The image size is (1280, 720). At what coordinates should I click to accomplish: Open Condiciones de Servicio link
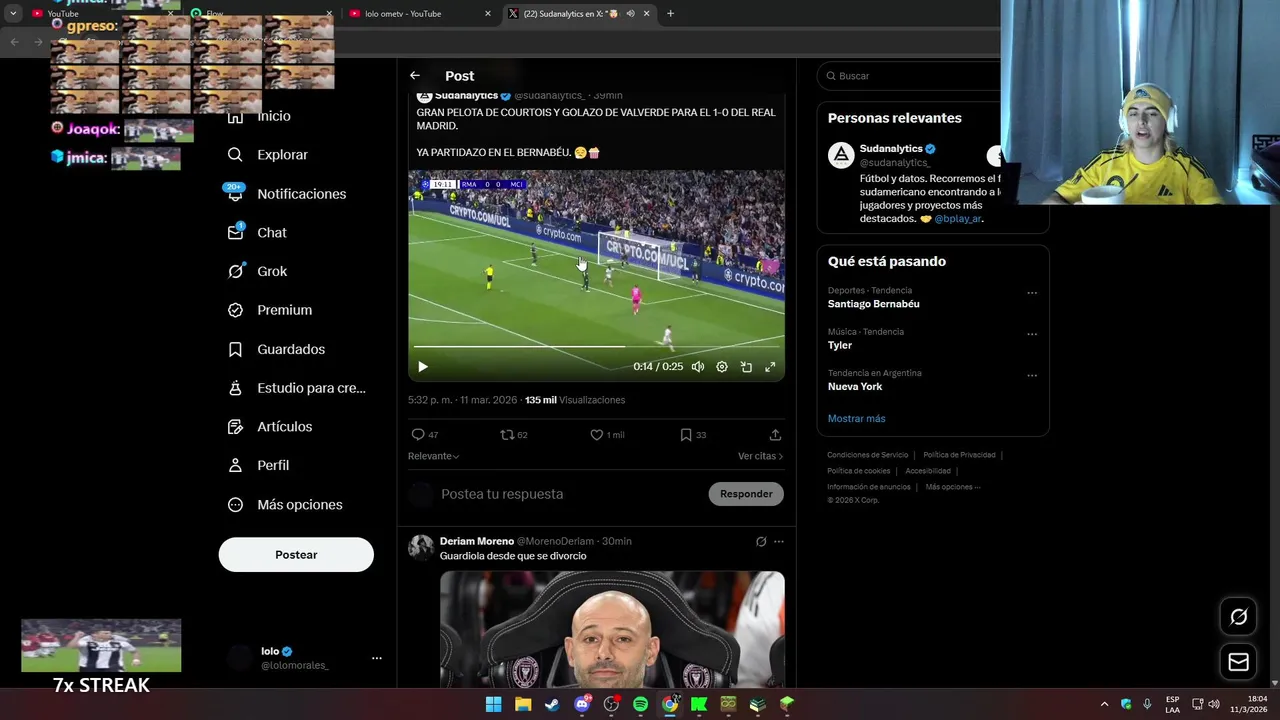(x=868, y=455)
